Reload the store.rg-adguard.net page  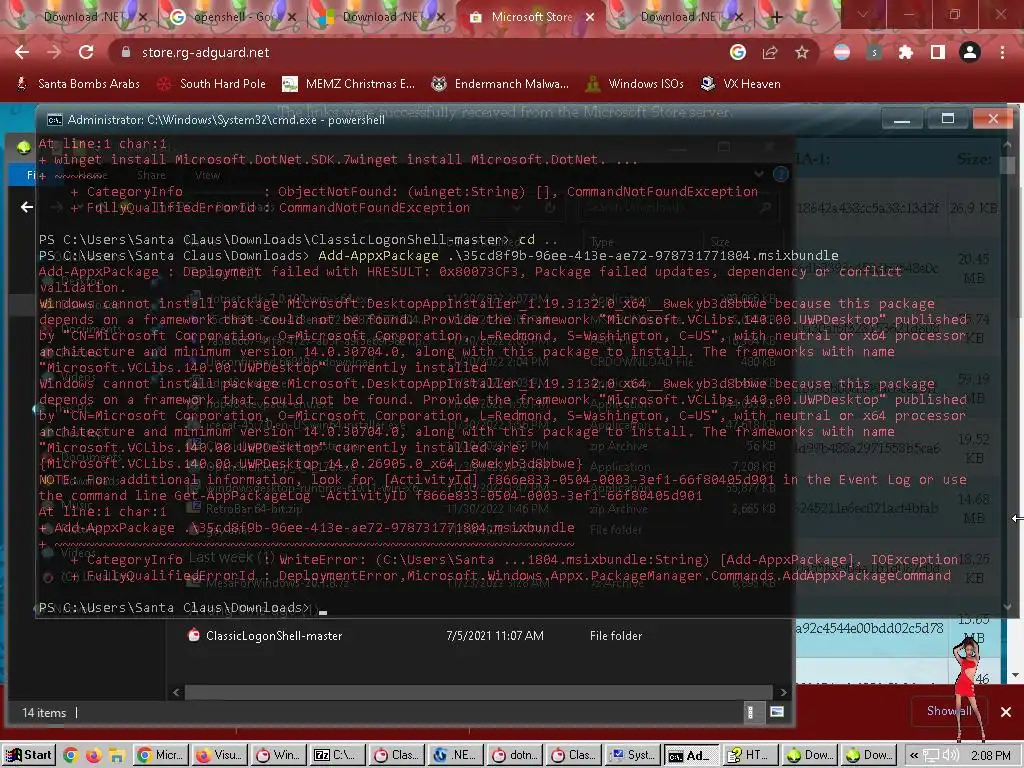tap(86, 52)
